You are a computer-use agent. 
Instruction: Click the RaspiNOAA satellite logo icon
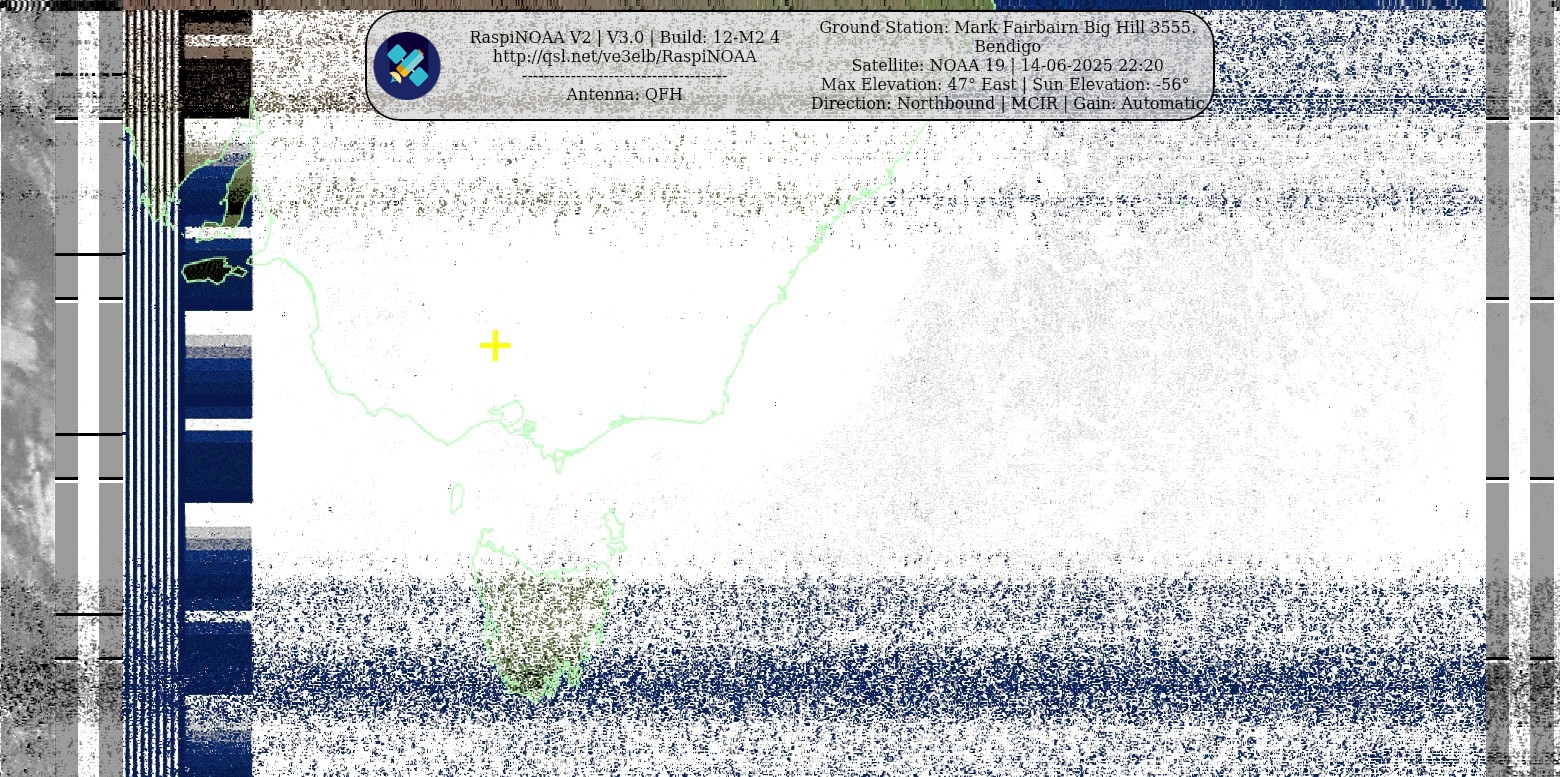(407, 66)
